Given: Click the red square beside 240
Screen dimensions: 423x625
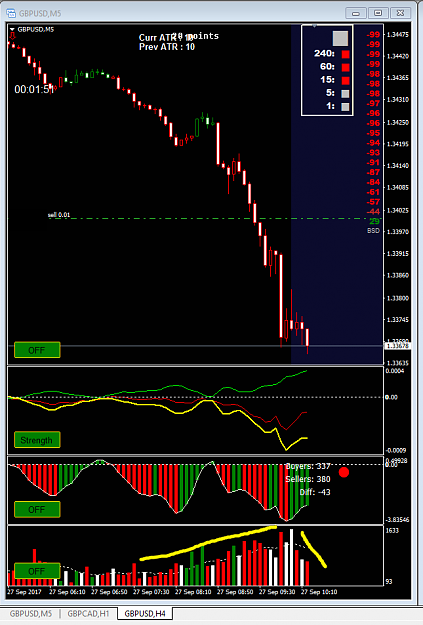Looking at the screenshot, I should point(345,54).
